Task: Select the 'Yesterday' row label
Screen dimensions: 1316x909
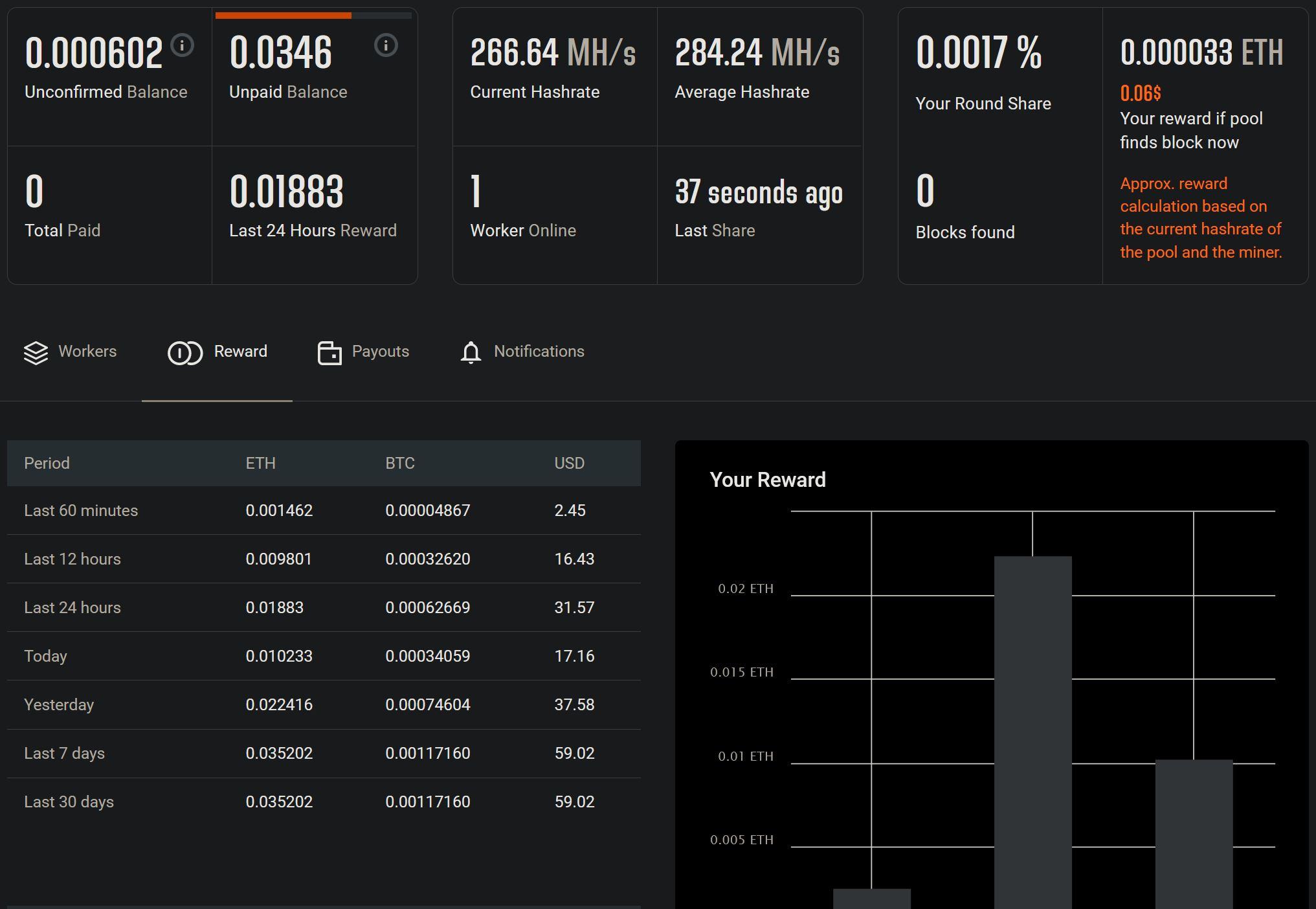Action: [59, 704]
